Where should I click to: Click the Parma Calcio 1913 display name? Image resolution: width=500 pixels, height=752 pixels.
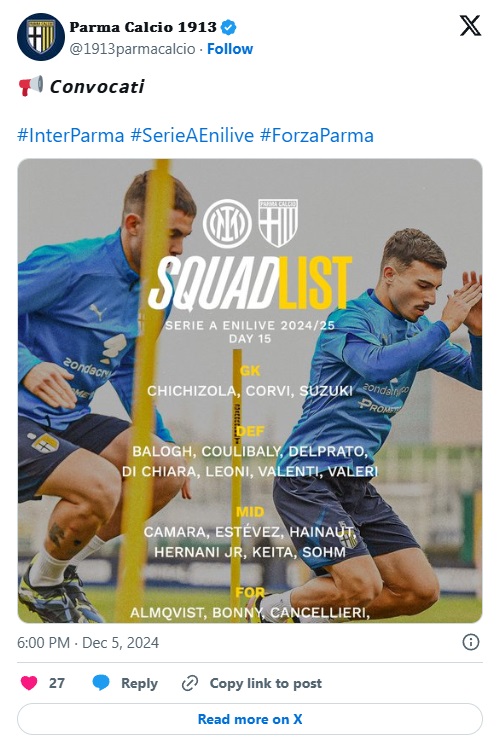click(143, 27)
